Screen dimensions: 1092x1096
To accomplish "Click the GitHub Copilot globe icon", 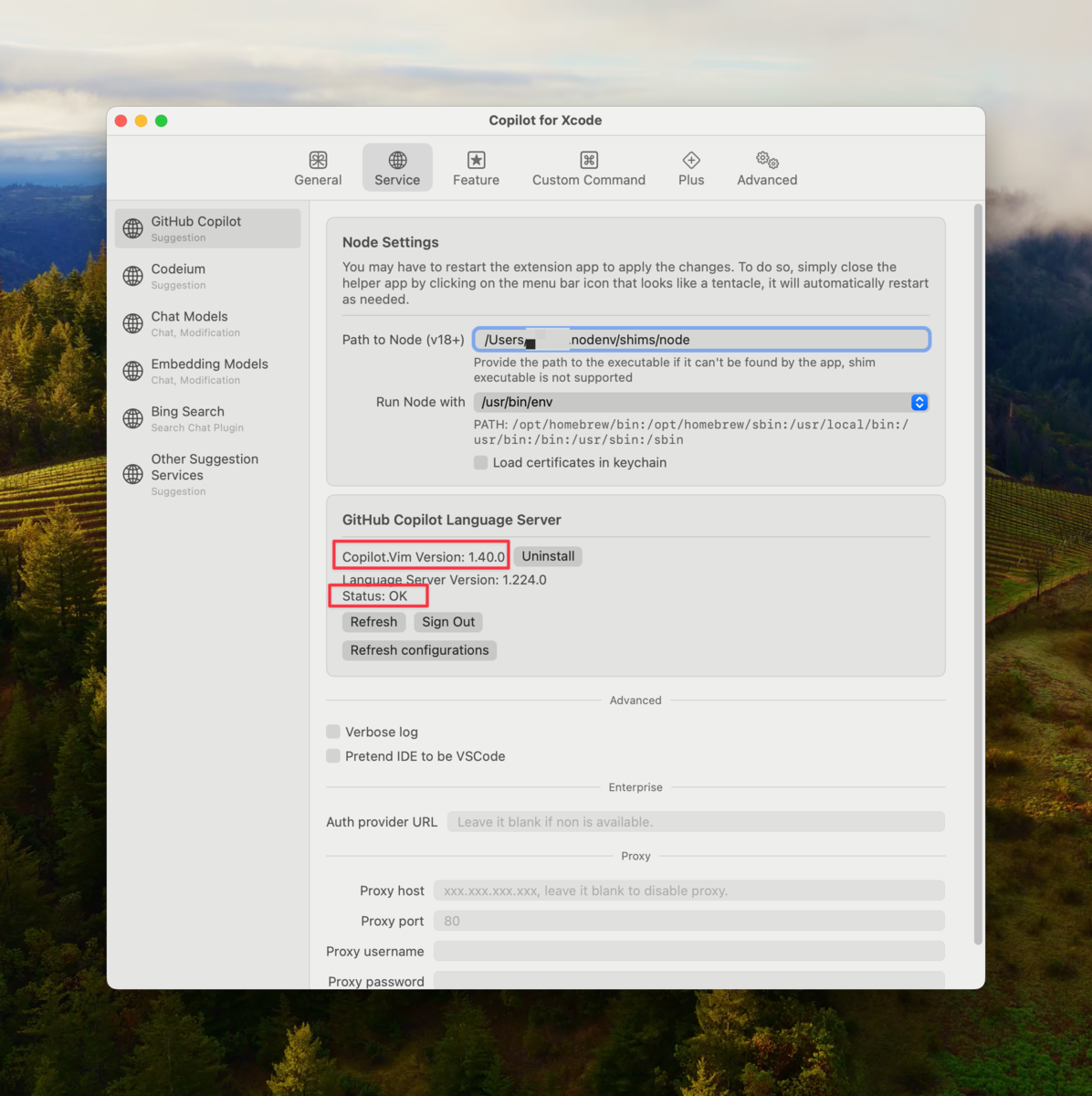I will 133,228.
